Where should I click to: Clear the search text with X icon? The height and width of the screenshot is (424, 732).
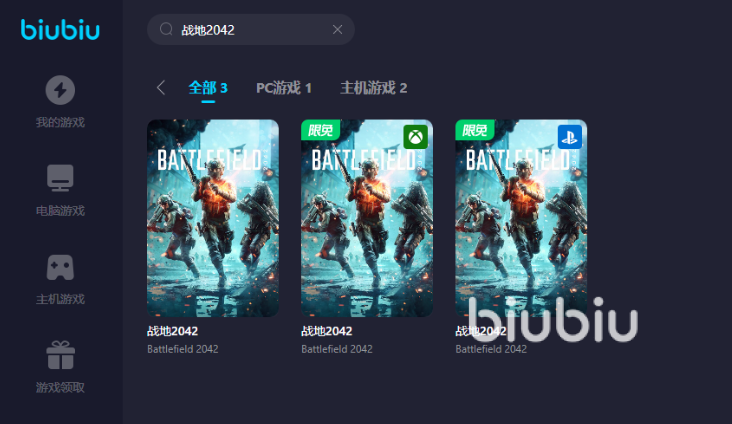pos(337,30)
